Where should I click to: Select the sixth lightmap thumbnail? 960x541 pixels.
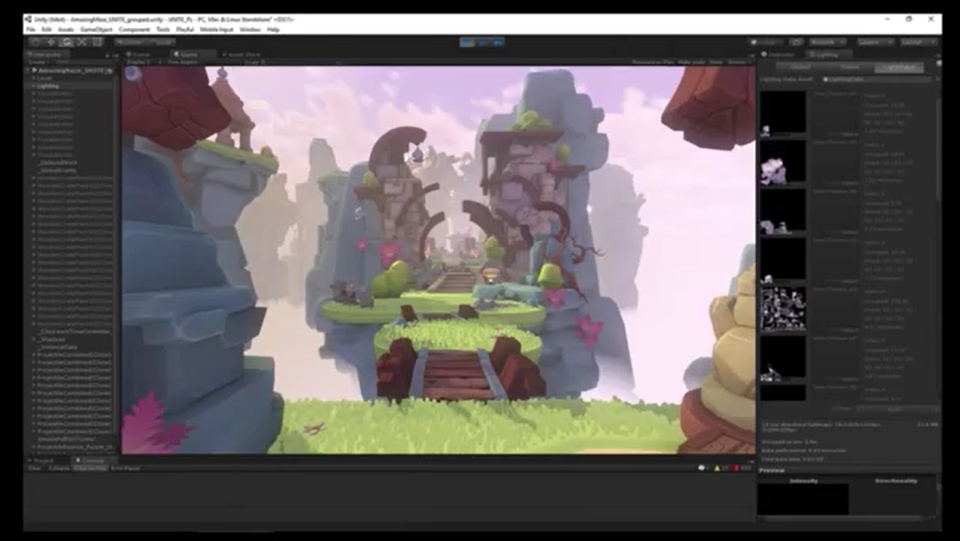783,358
